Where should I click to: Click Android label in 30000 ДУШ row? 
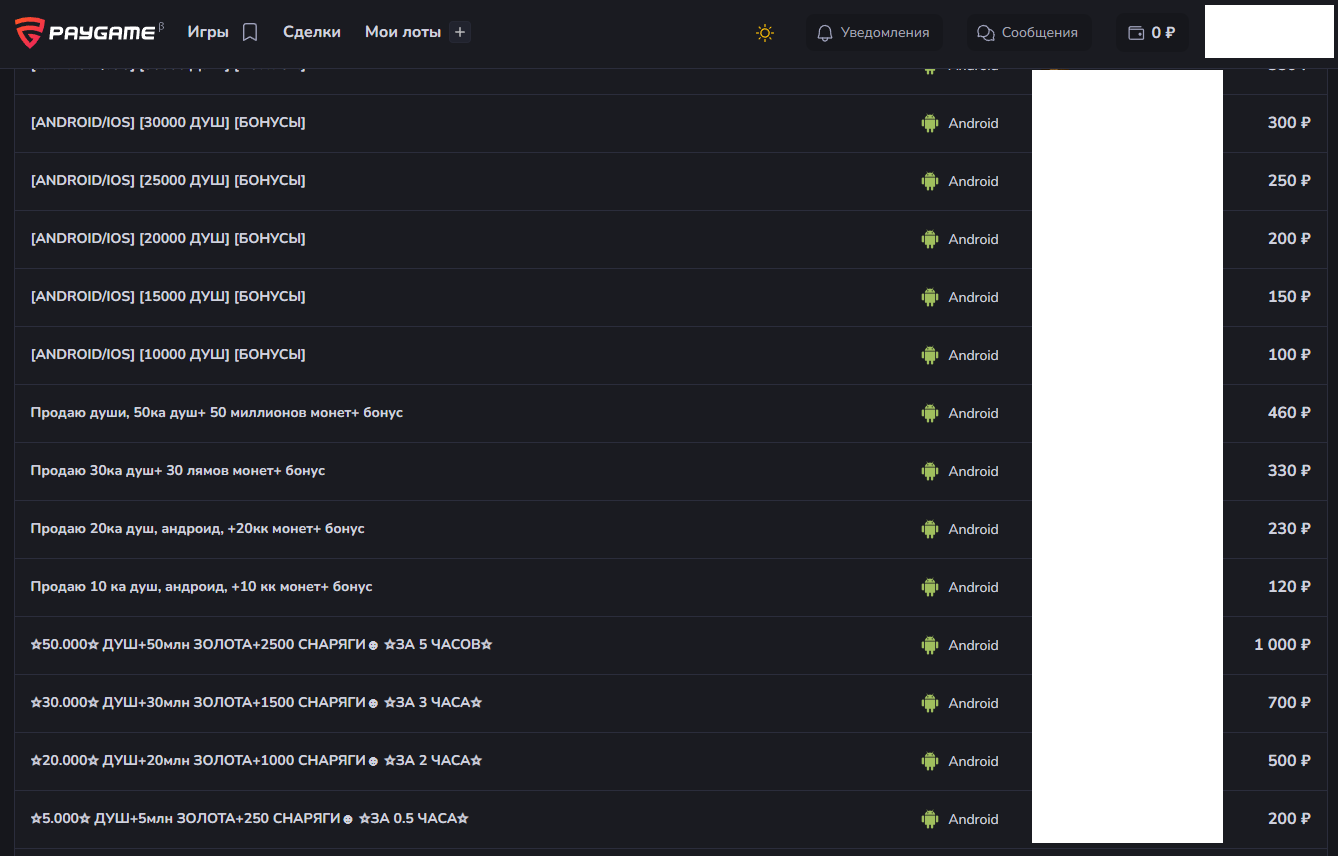pos(973,123)
